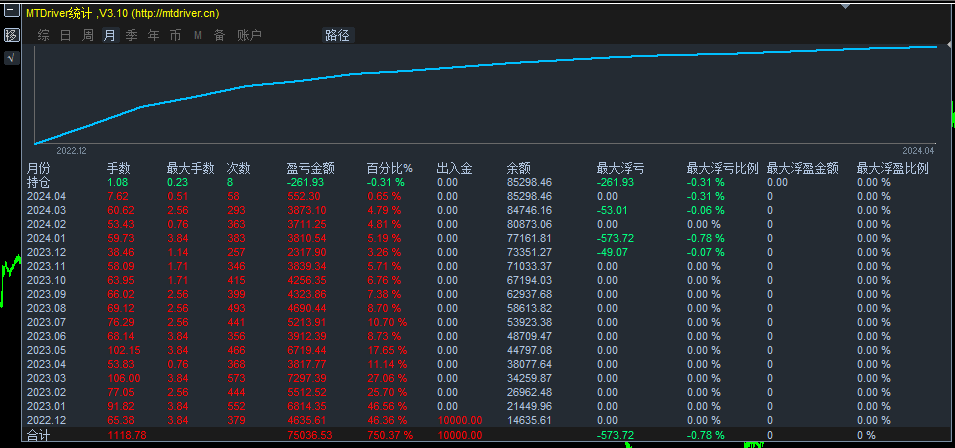
Task: Select the 2023.01 row label
Action: tap(44, 406)
